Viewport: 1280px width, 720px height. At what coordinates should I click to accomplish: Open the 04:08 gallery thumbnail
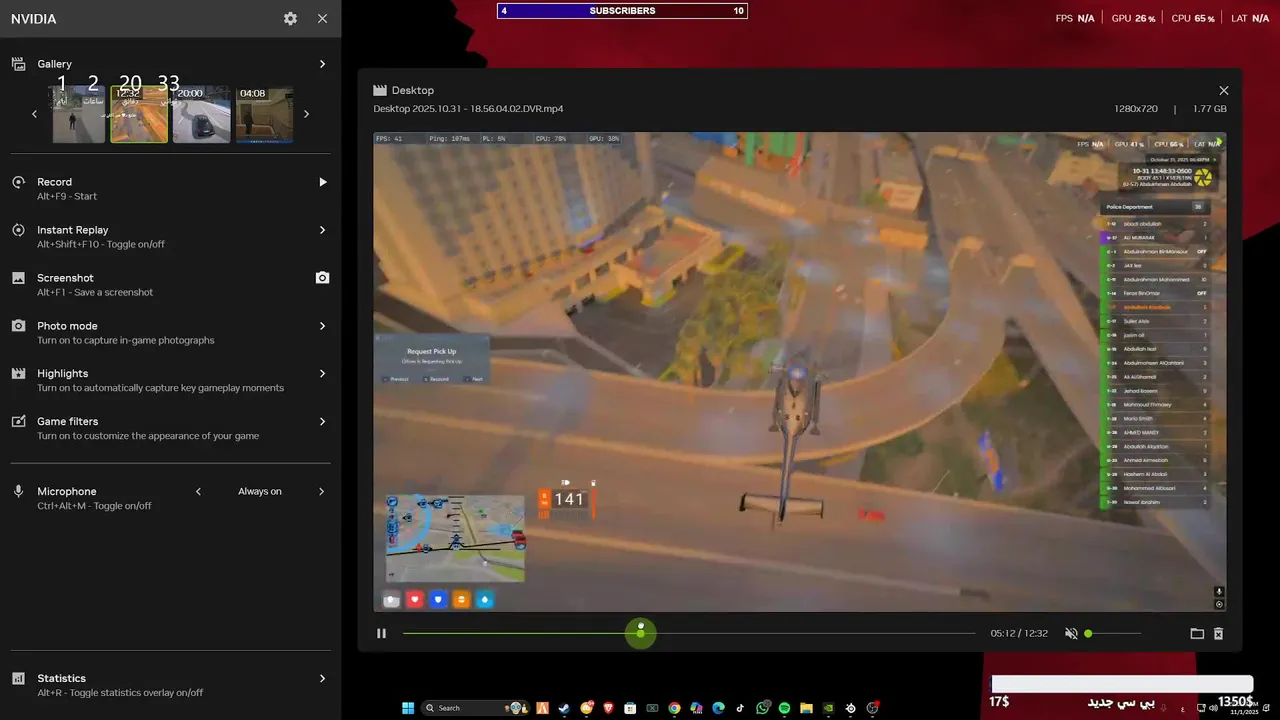[264, 114]
